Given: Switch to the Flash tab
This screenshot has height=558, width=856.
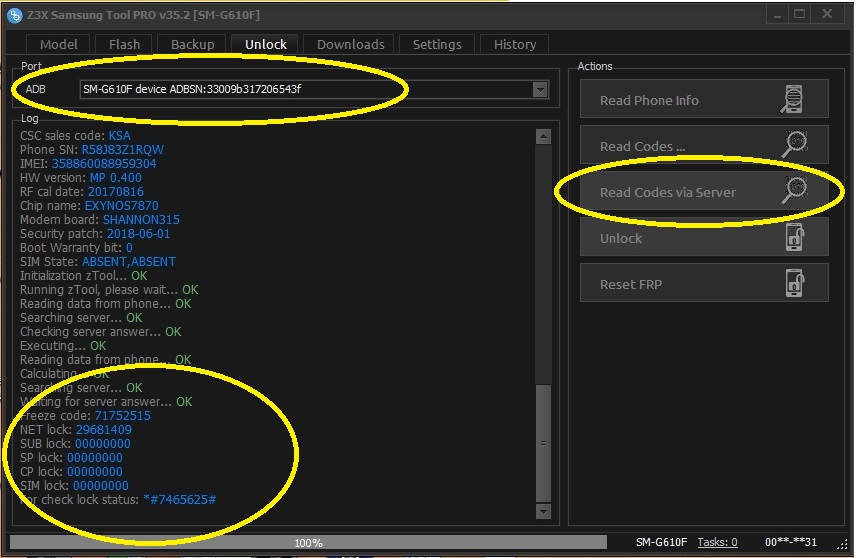Looking at the screenshot, I should [x=124, y=44].
